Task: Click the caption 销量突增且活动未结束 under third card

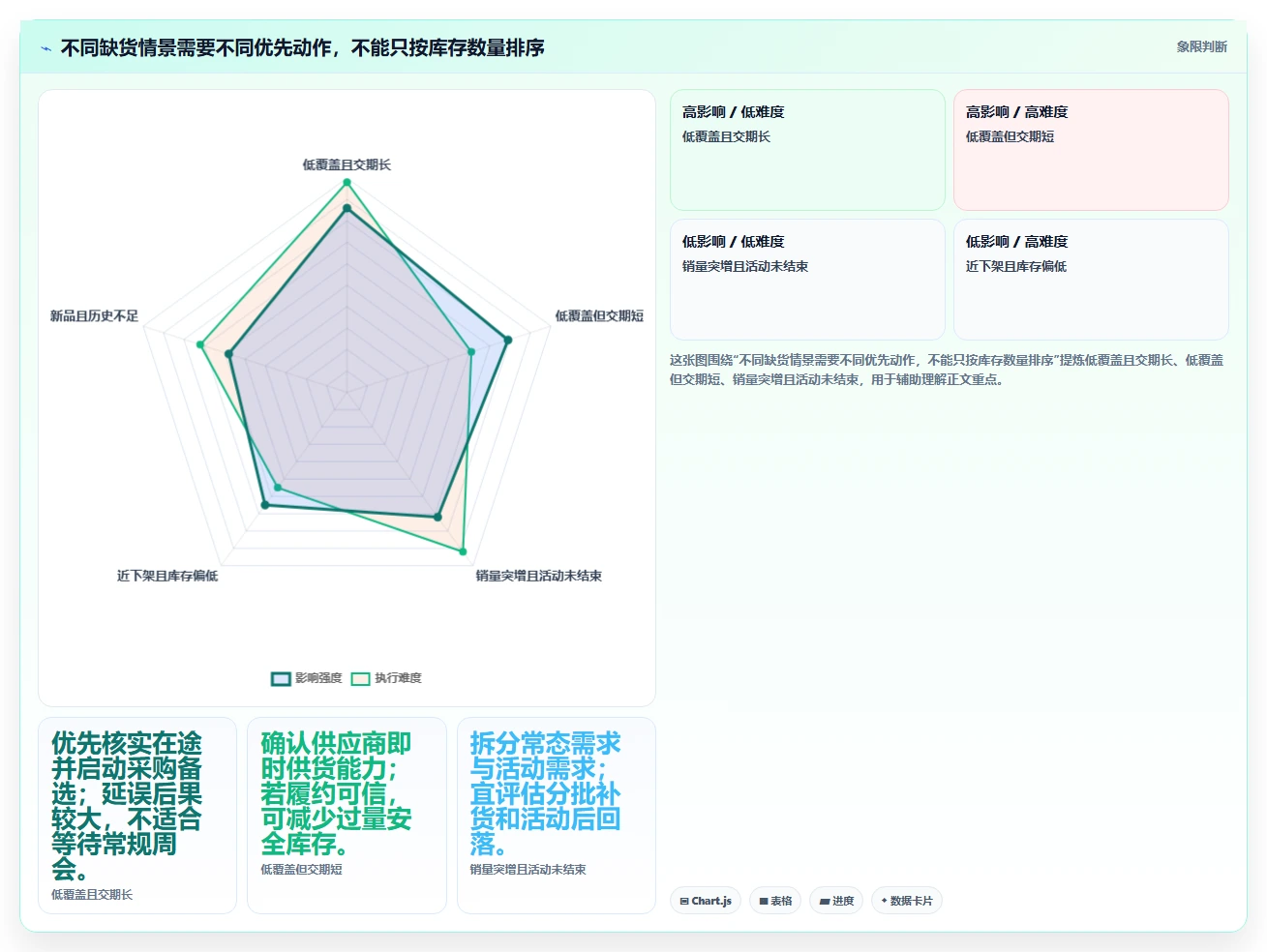Action: (x=528, y=870)
